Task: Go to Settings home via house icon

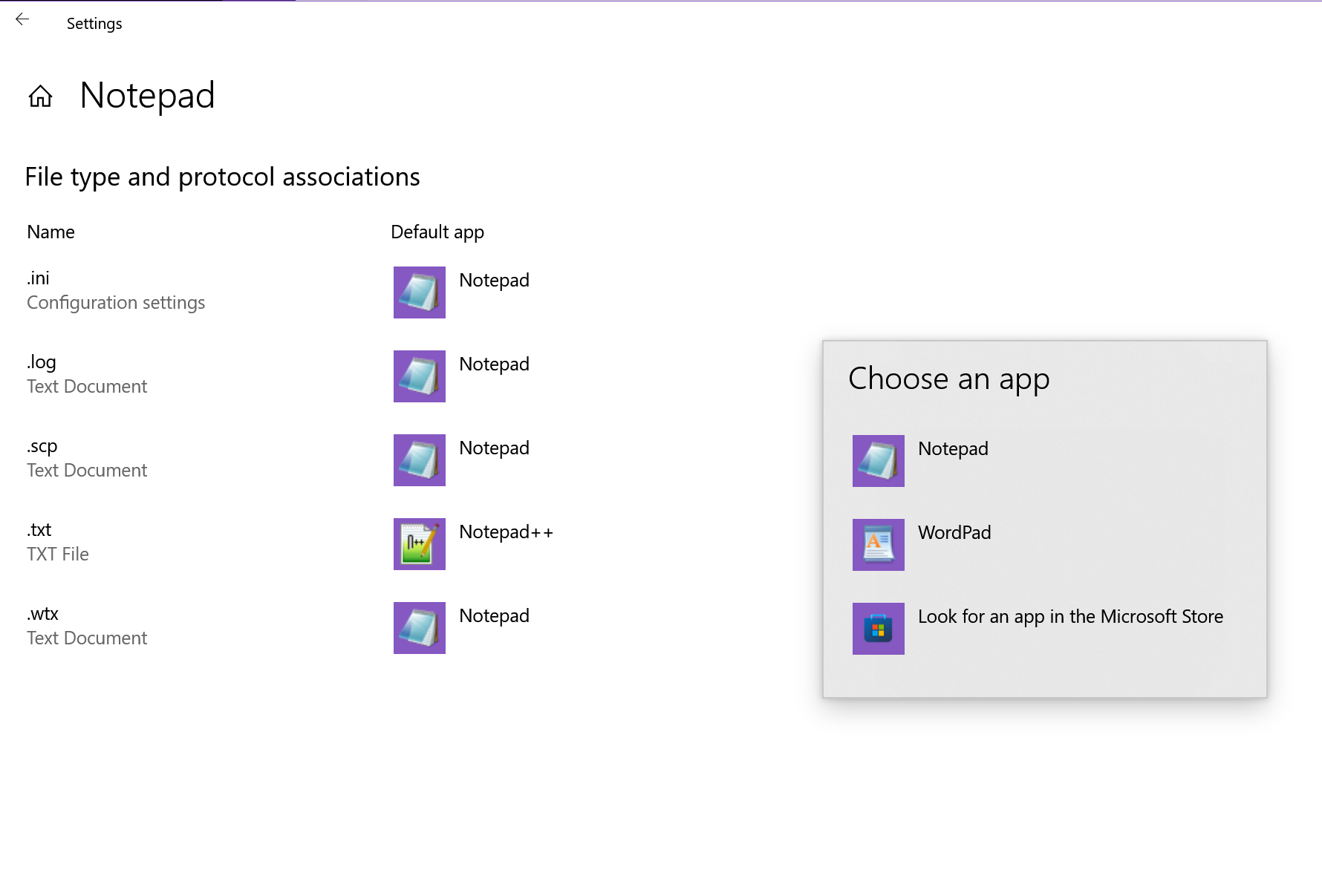Action: (x=40, y=96)
